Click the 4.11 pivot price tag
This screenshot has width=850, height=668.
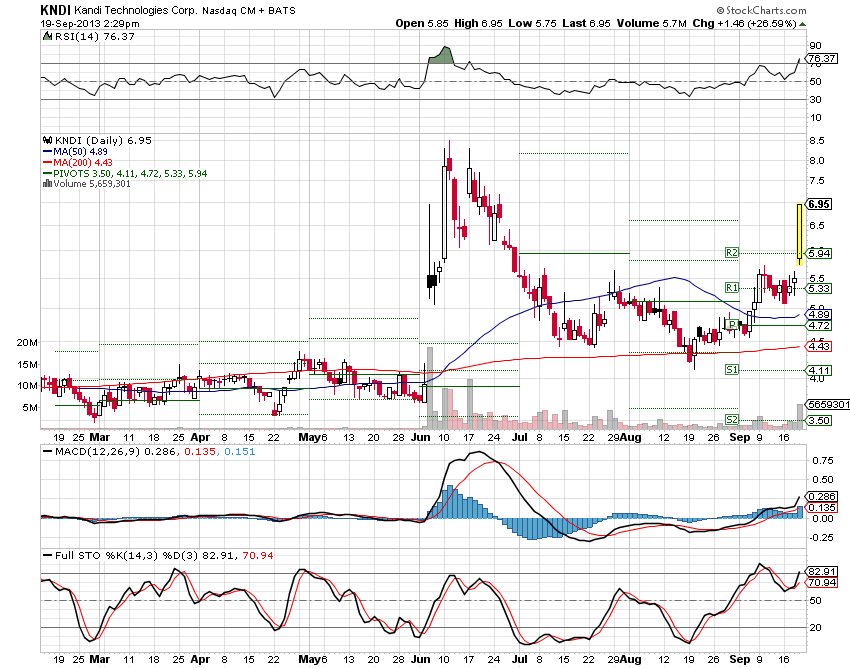819,371
